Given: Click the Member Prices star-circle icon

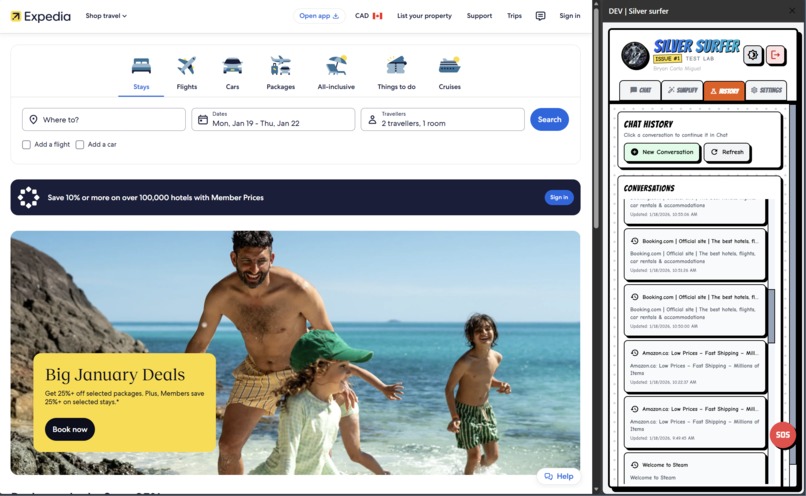Looking at the screenshot, I should (x=28, y=197).
